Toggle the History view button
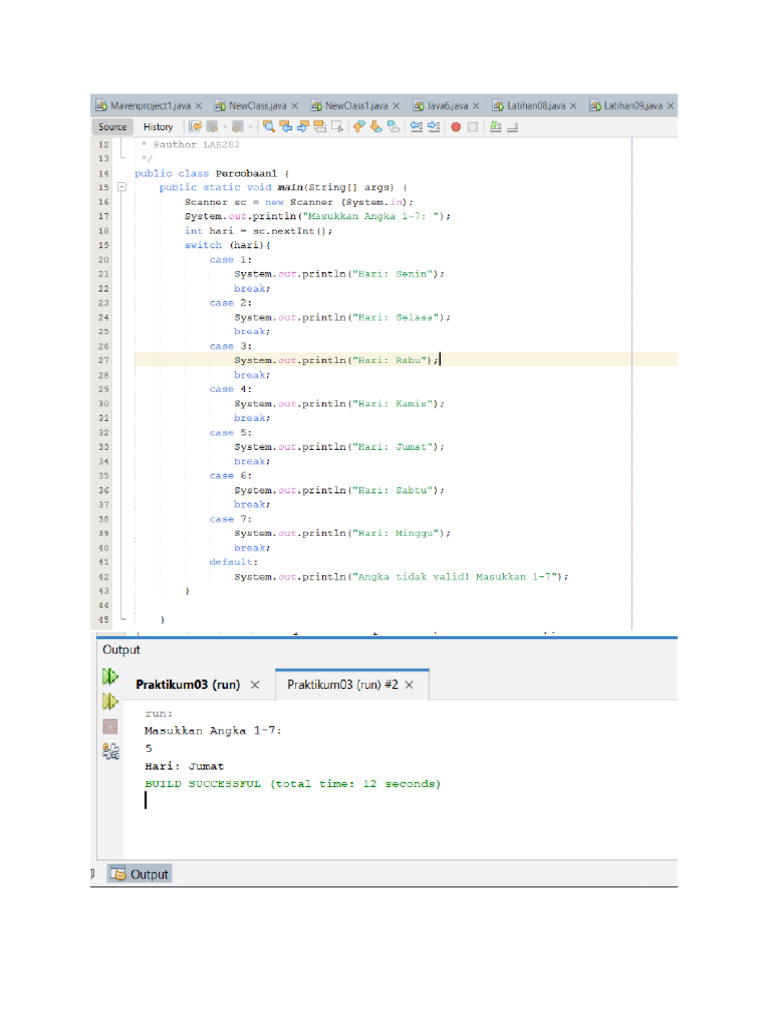This screenshot has height=1024, width=768. (x=157, y=127)
